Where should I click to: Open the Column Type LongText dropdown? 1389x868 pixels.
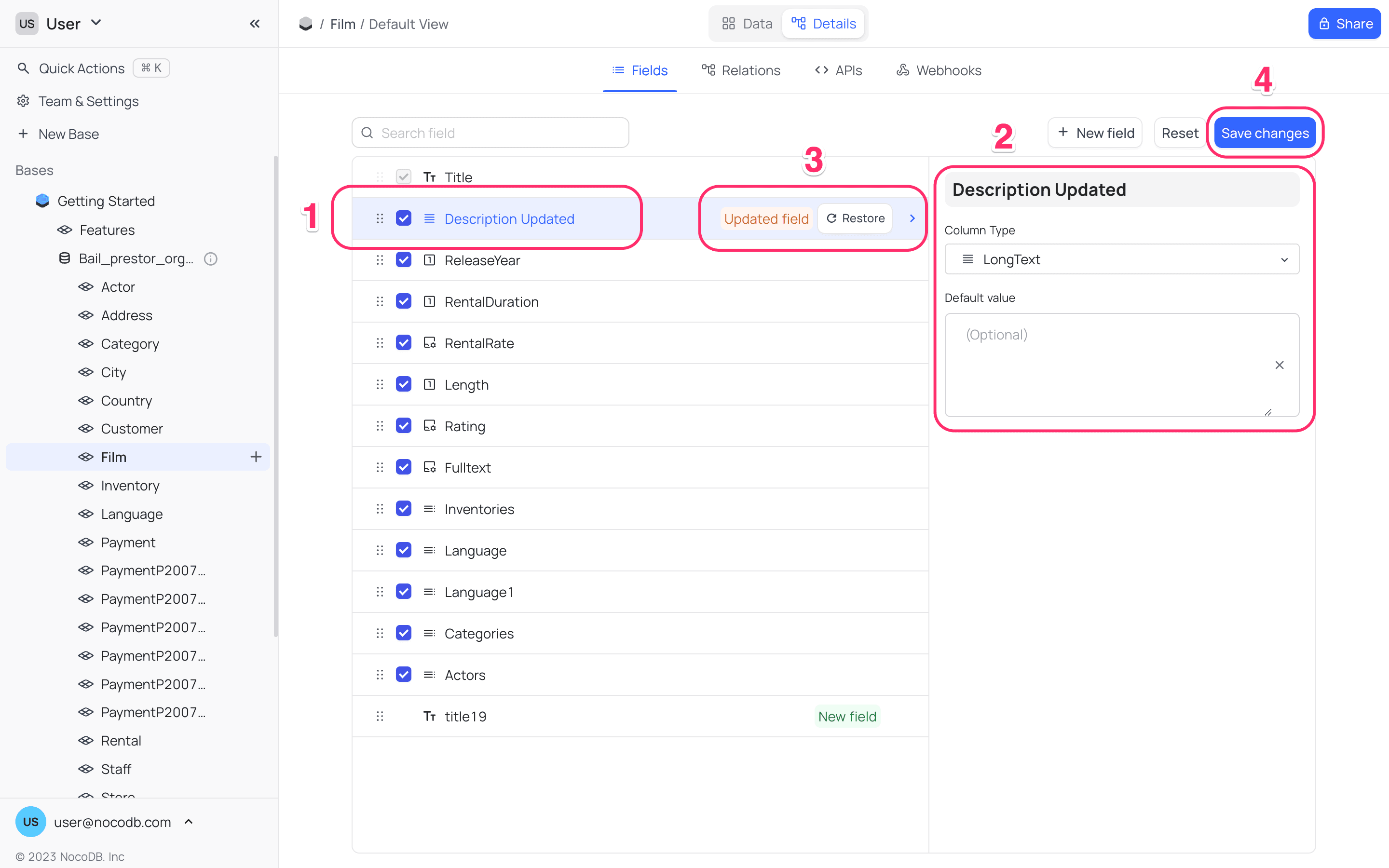[x=1121, y=259]
